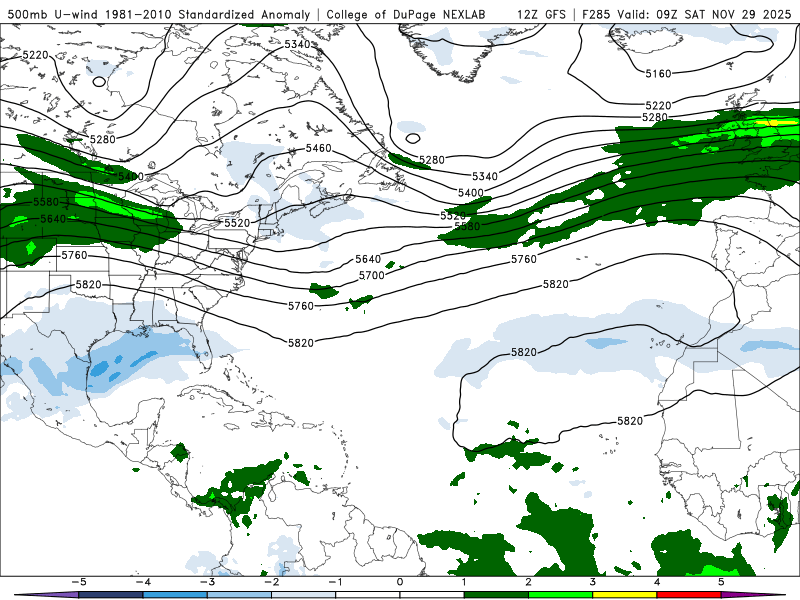Screen dimensions: 800x600
Task: Click the -4 tick label on the colorbar
Action: pos(143,582)
